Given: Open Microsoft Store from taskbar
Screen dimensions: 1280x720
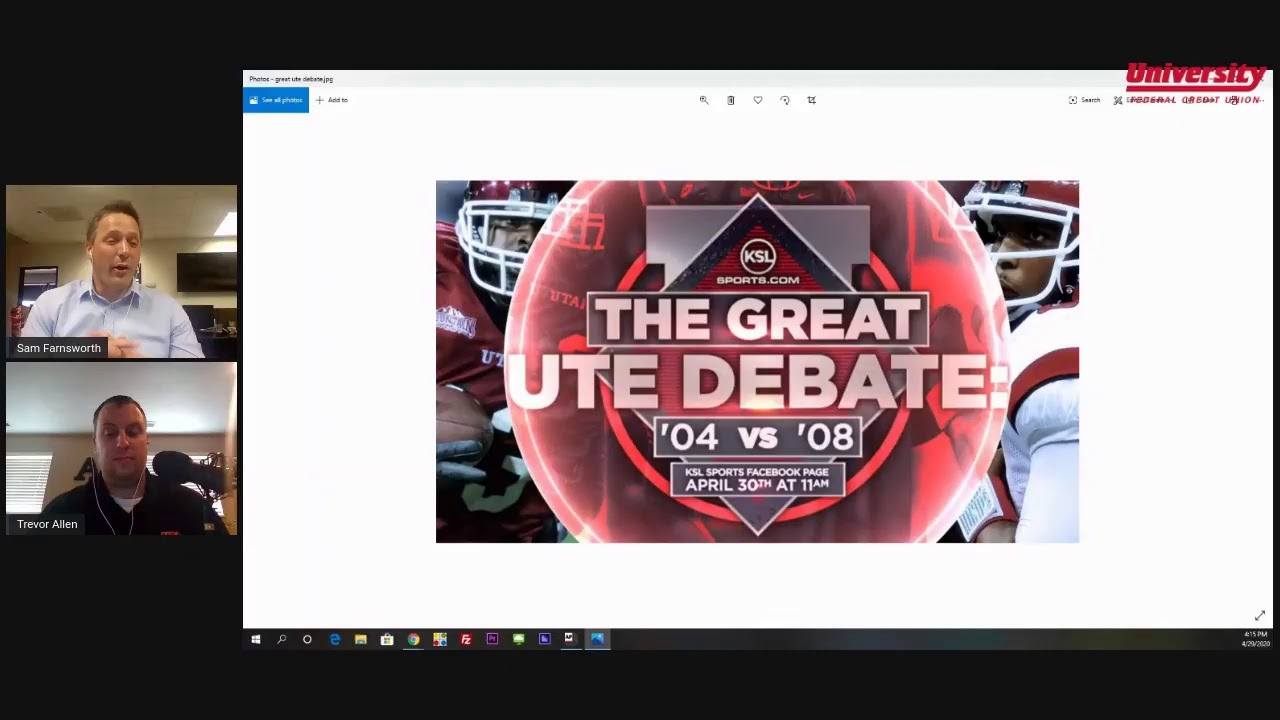Looking at the screenshot, I should [387, 639].
